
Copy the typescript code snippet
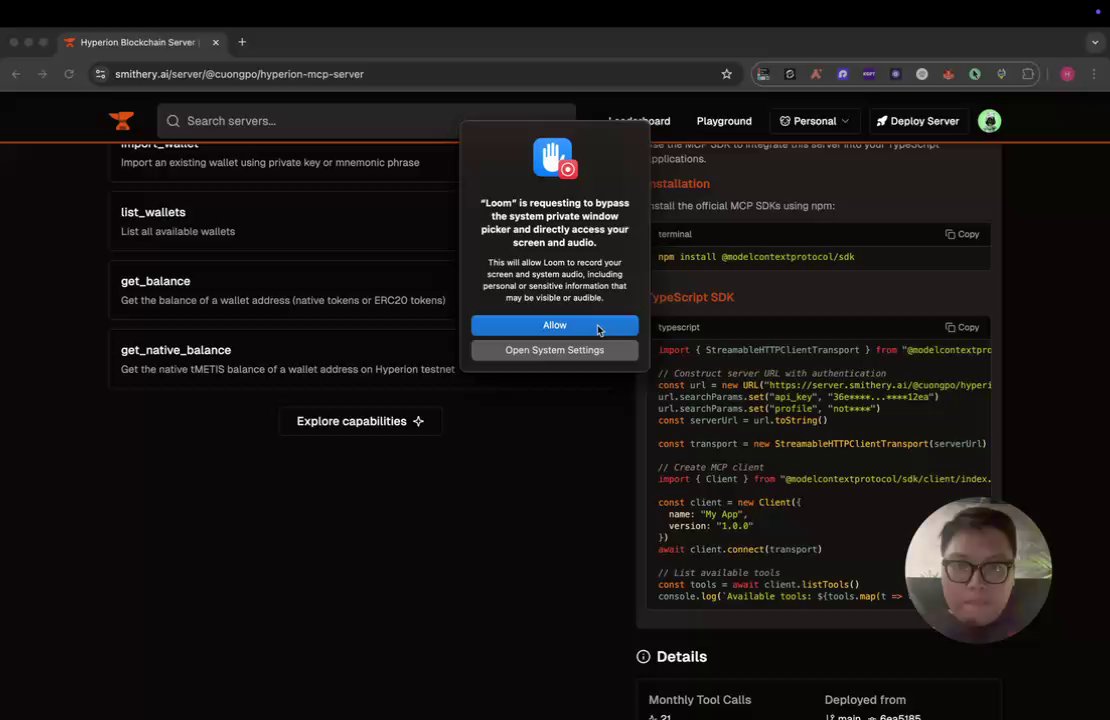pyautogui.click(x=962, y=328)
